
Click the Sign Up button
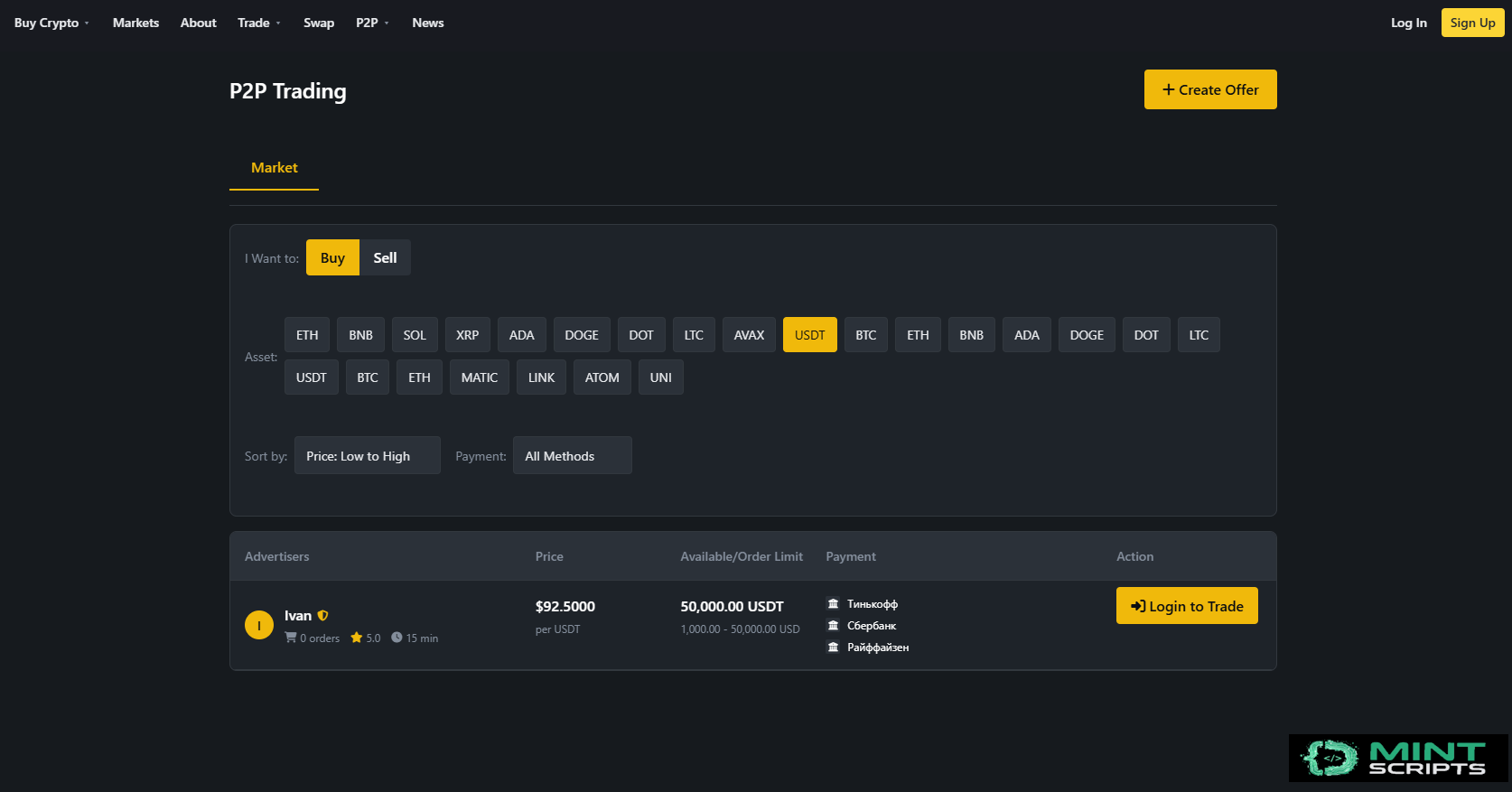coord(1473,23)
